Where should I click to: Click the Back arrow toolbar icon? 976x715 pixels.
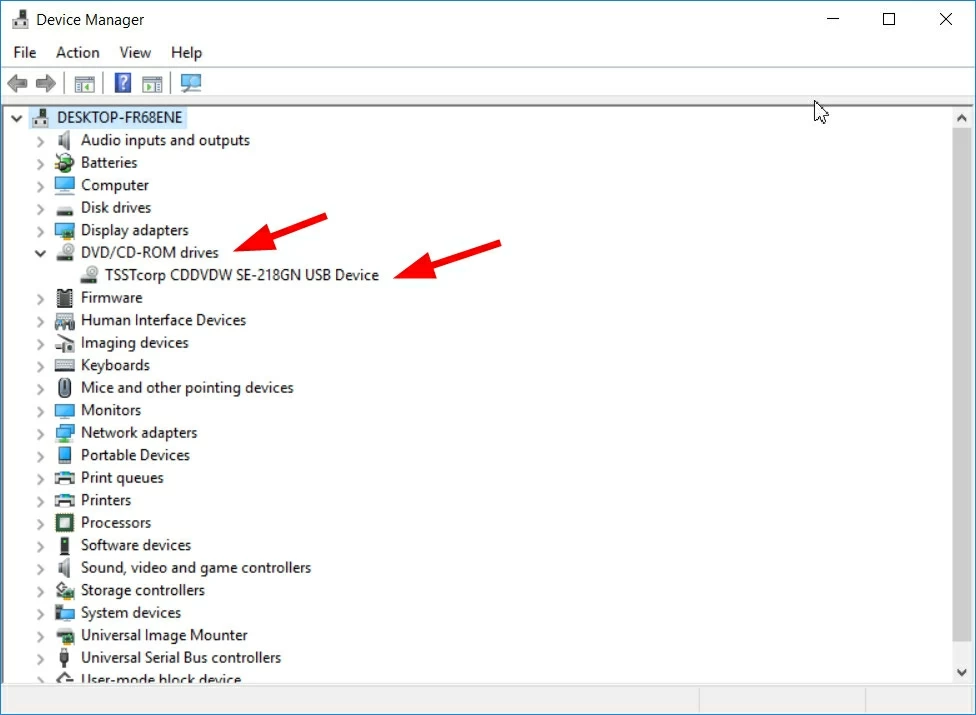[x=17, y=83]
